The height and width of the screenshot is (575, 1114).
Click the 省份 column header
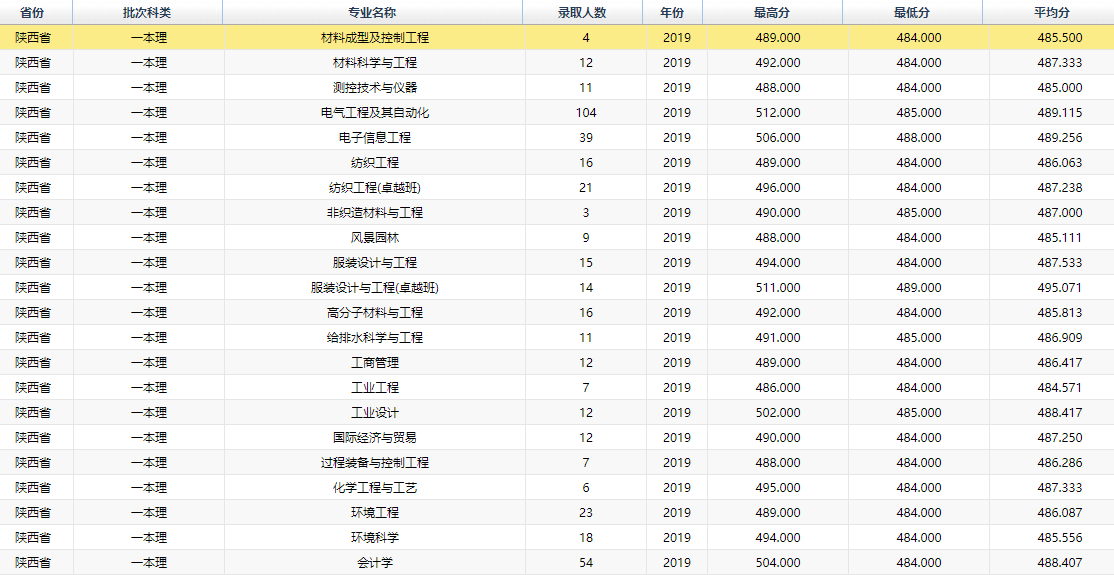pos(32,12)
